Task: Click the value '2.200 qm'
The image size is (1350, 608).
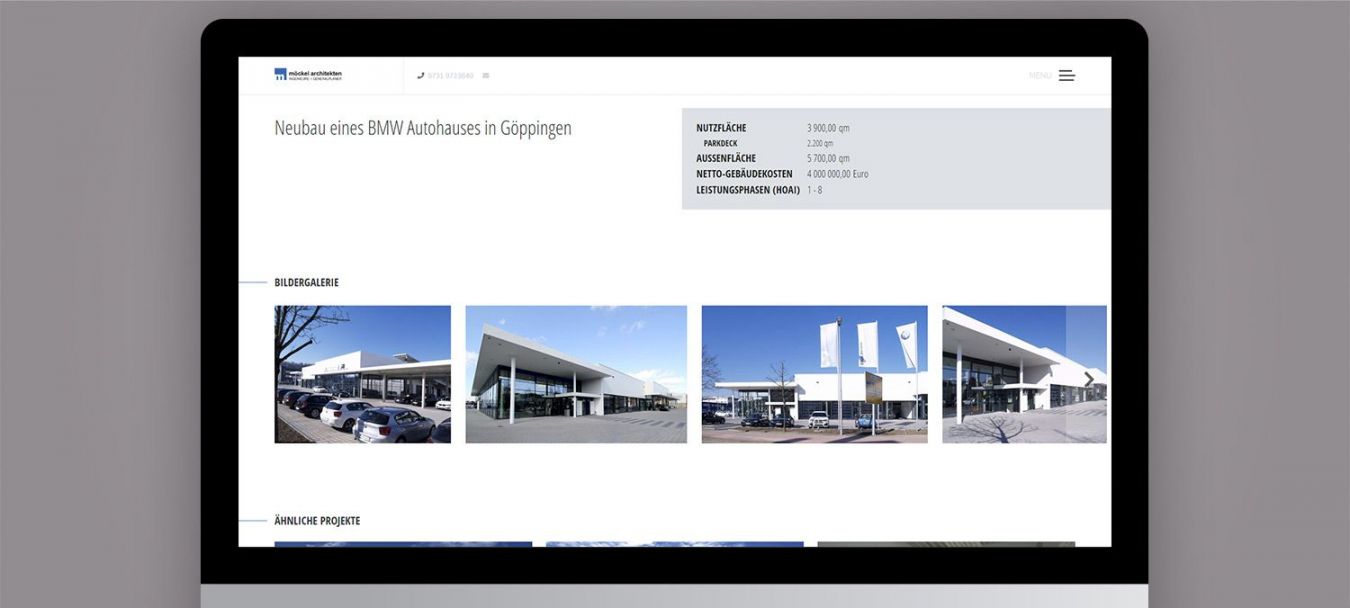Action: pyautogui.click(x=820, y=143)
